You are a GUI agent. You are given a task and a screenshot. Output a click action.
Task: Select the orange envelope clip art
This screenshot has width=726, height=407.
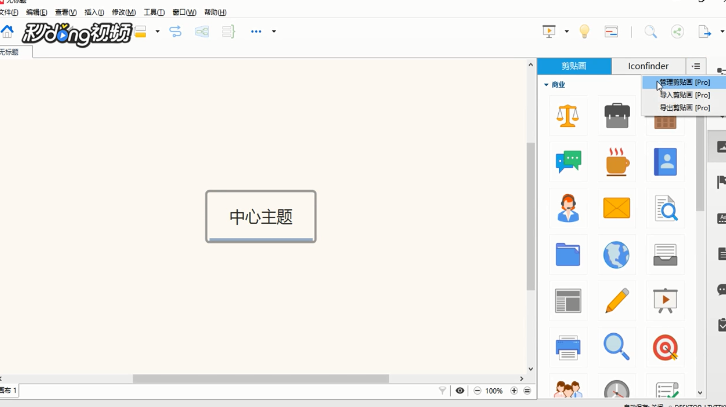617,208
